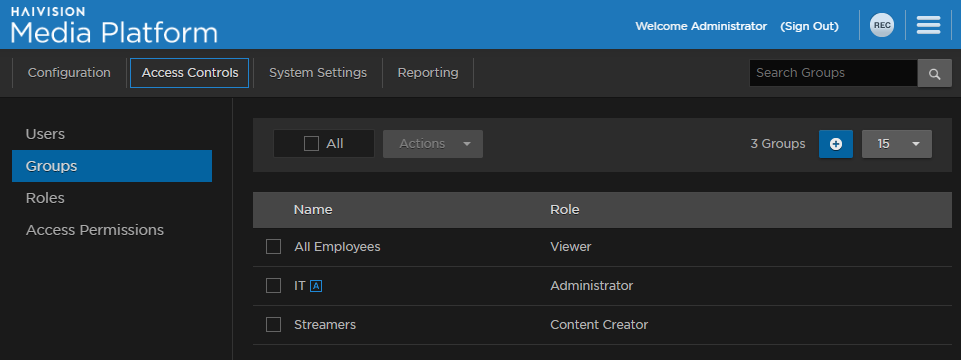
Task: Open the System Settings tab
Action: coord(318,73)
